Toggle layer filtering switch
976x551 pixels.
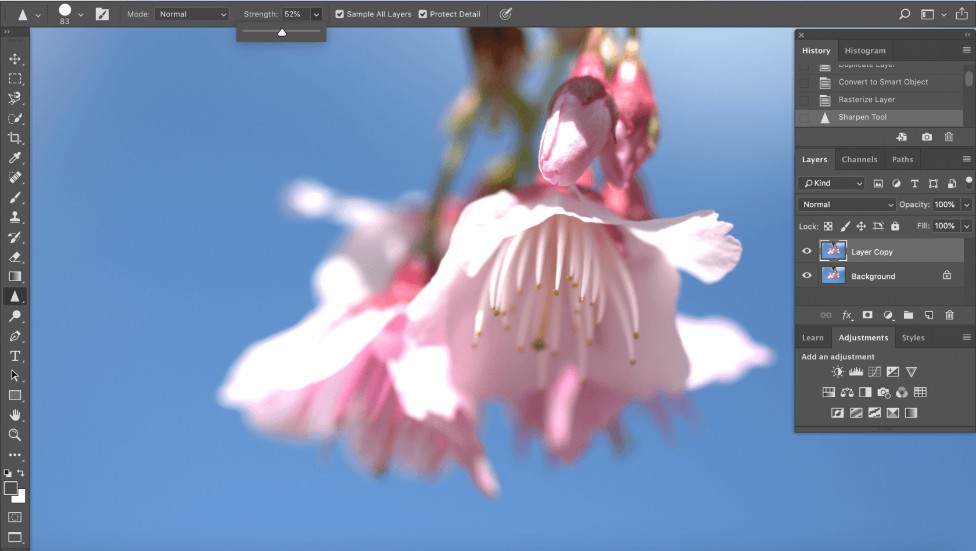969,182
